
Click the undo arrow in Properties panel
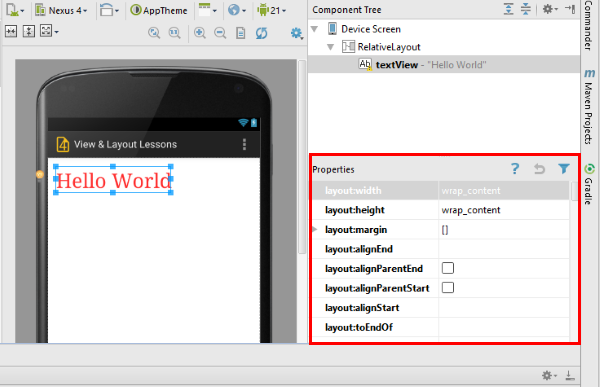tap(539, 169)
